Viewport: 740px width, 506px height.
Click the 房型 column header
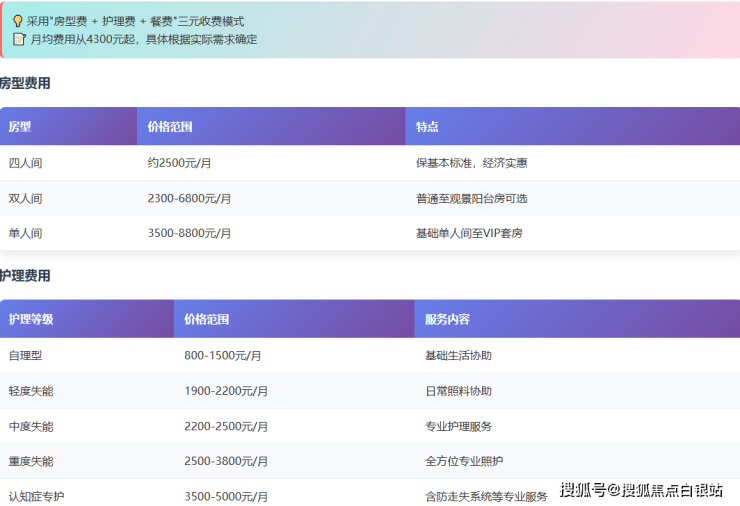(x=20, y=127)
